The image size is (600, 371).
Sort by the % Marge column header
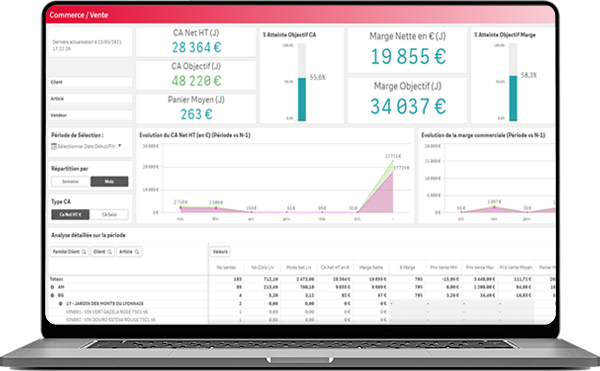(407, 267)
